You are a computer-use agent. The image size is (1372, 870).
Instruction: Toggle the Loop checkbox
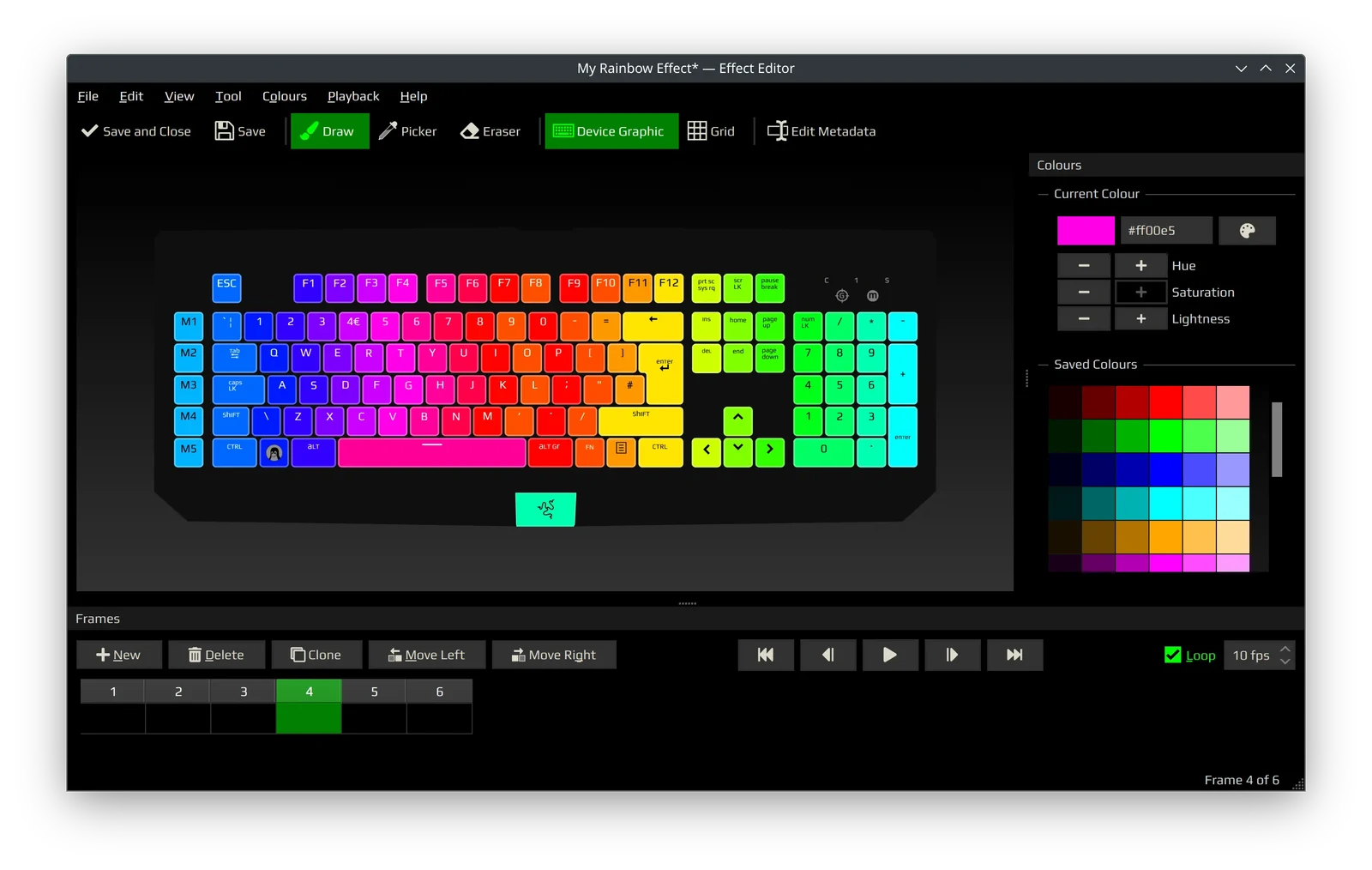click(1173, 655)
